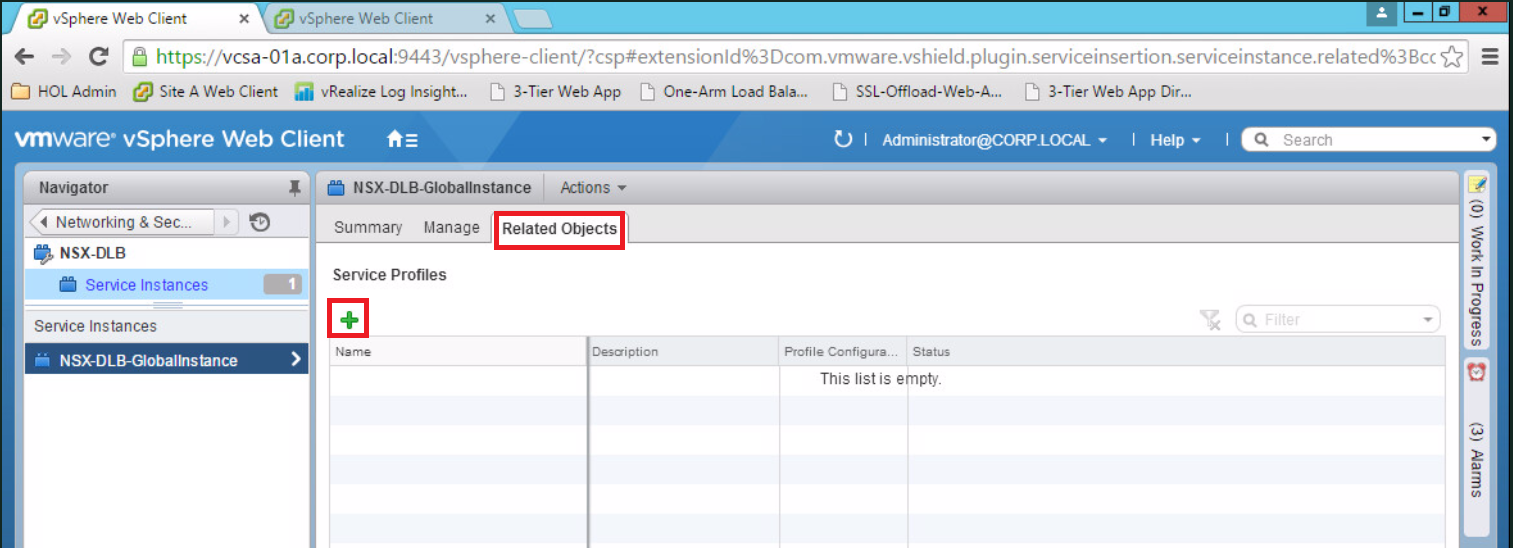Reload the page with browser refresh icon
This screenshot has height=548, width=1513.
coord(98,57)
